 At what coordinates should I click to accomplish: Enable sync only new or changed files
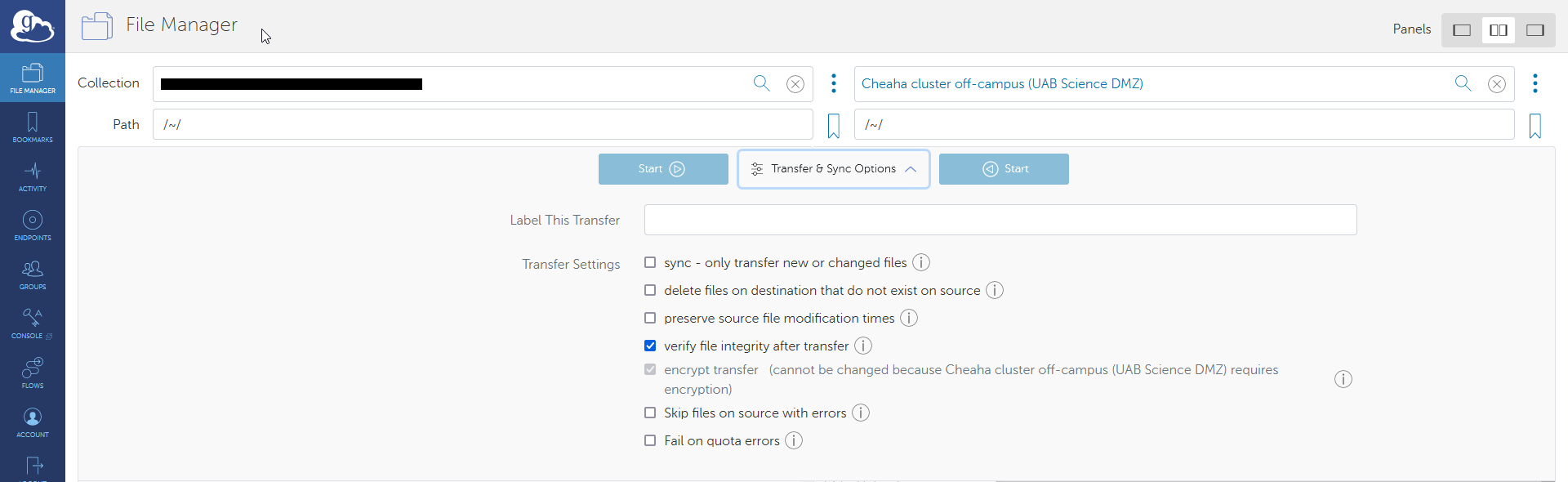click(650, 262)
